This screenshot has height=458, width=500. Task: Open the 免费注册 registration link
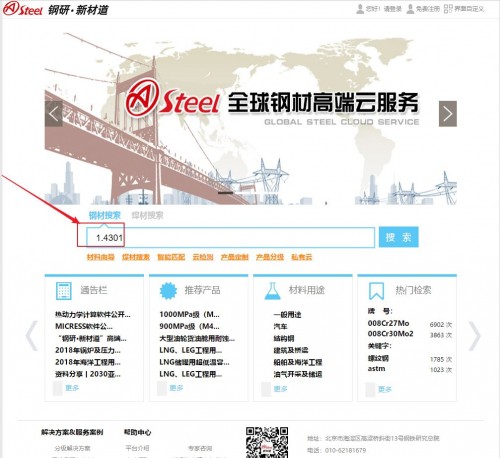428,9
